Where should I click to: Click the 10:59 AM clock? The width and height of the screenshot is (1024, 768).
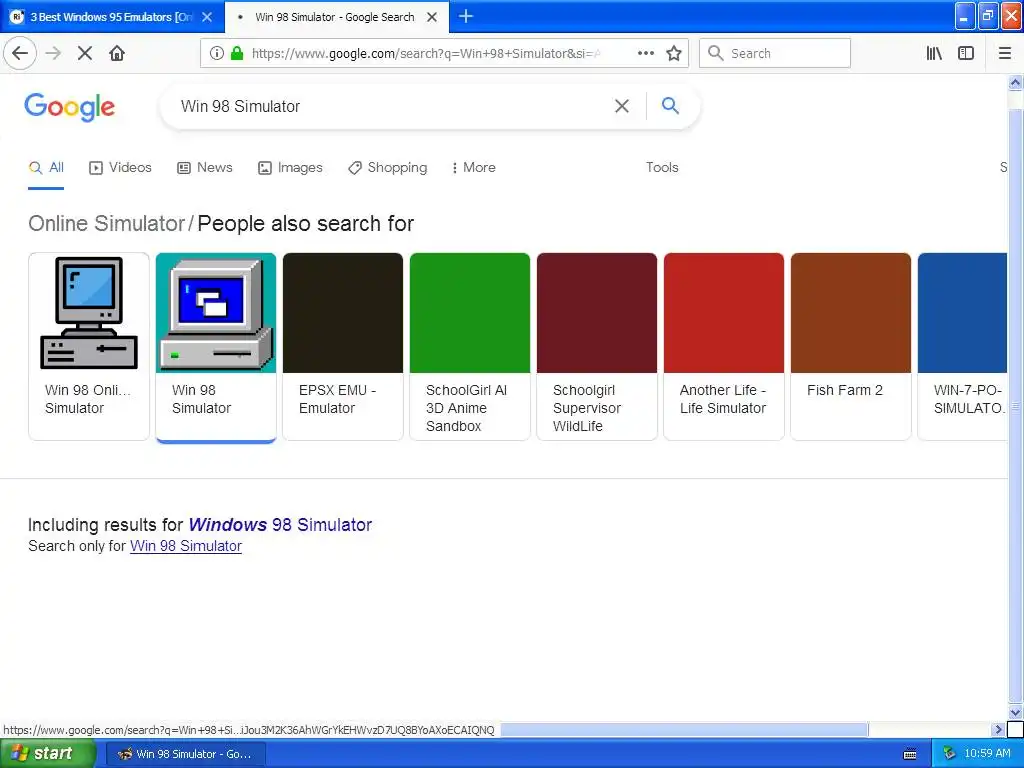(x=987, y=754)
